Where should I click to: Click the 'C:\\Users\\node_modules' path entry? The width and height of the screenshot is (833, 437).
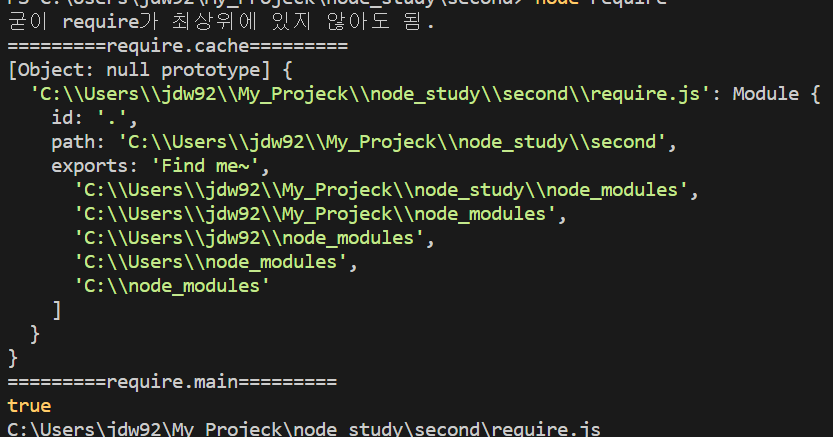point(216,262)
